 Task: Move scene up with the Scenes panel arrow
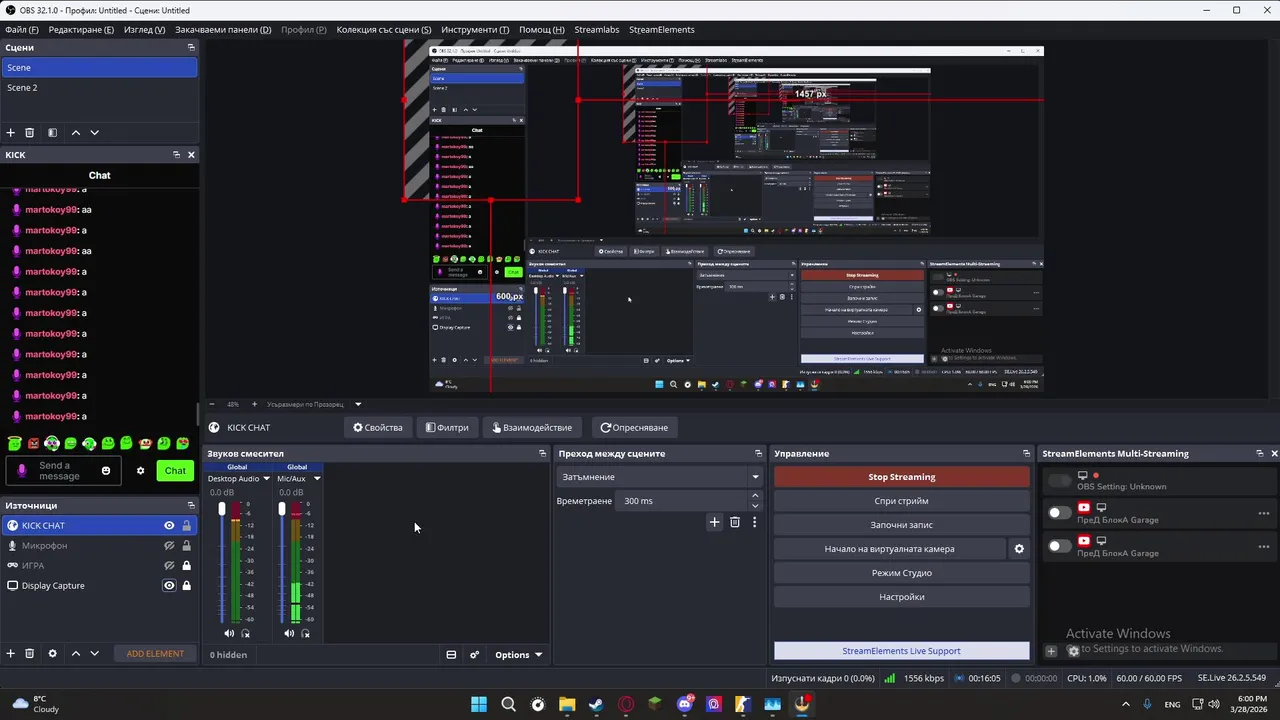tap(75, 133)
